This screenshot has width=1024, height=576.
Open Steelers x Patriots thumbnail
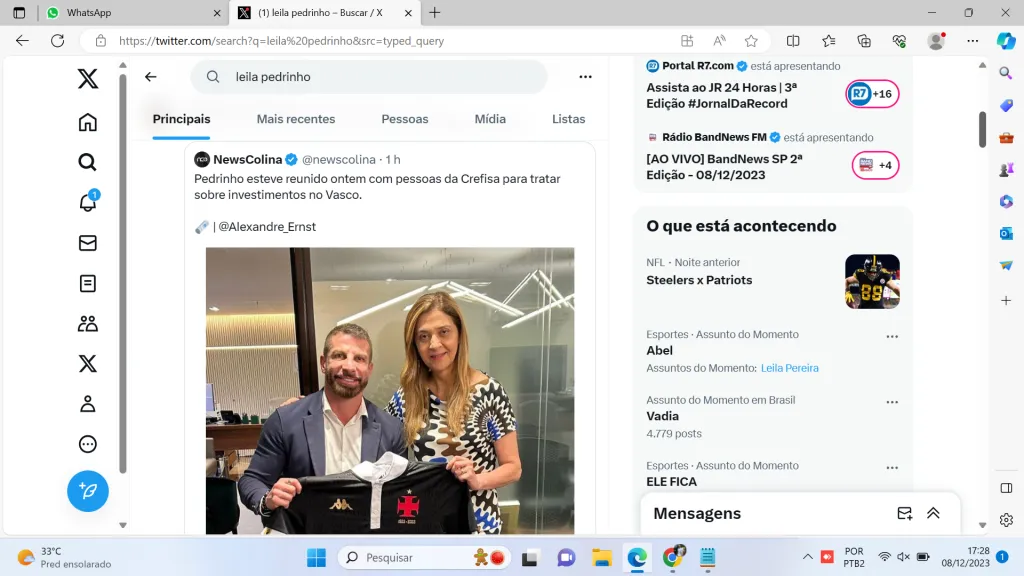tap(872, 281)
